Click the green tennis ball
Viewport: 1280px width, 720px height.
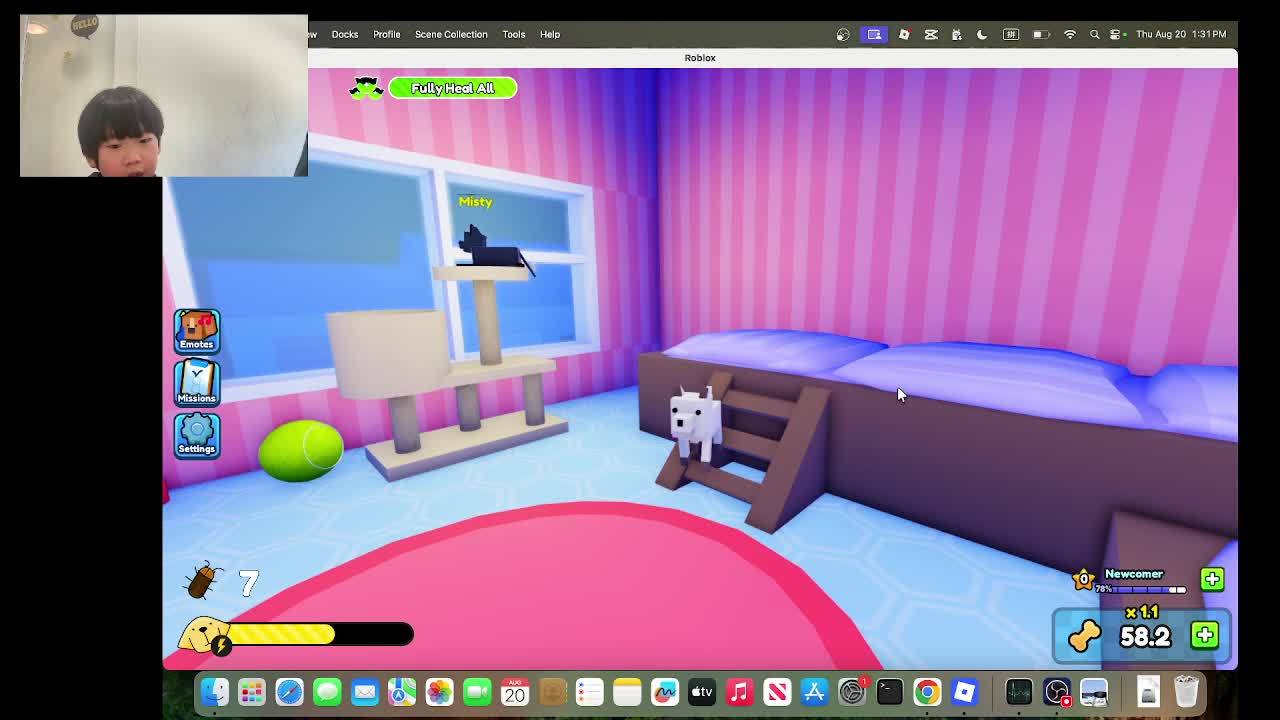(x=301, y=451)
